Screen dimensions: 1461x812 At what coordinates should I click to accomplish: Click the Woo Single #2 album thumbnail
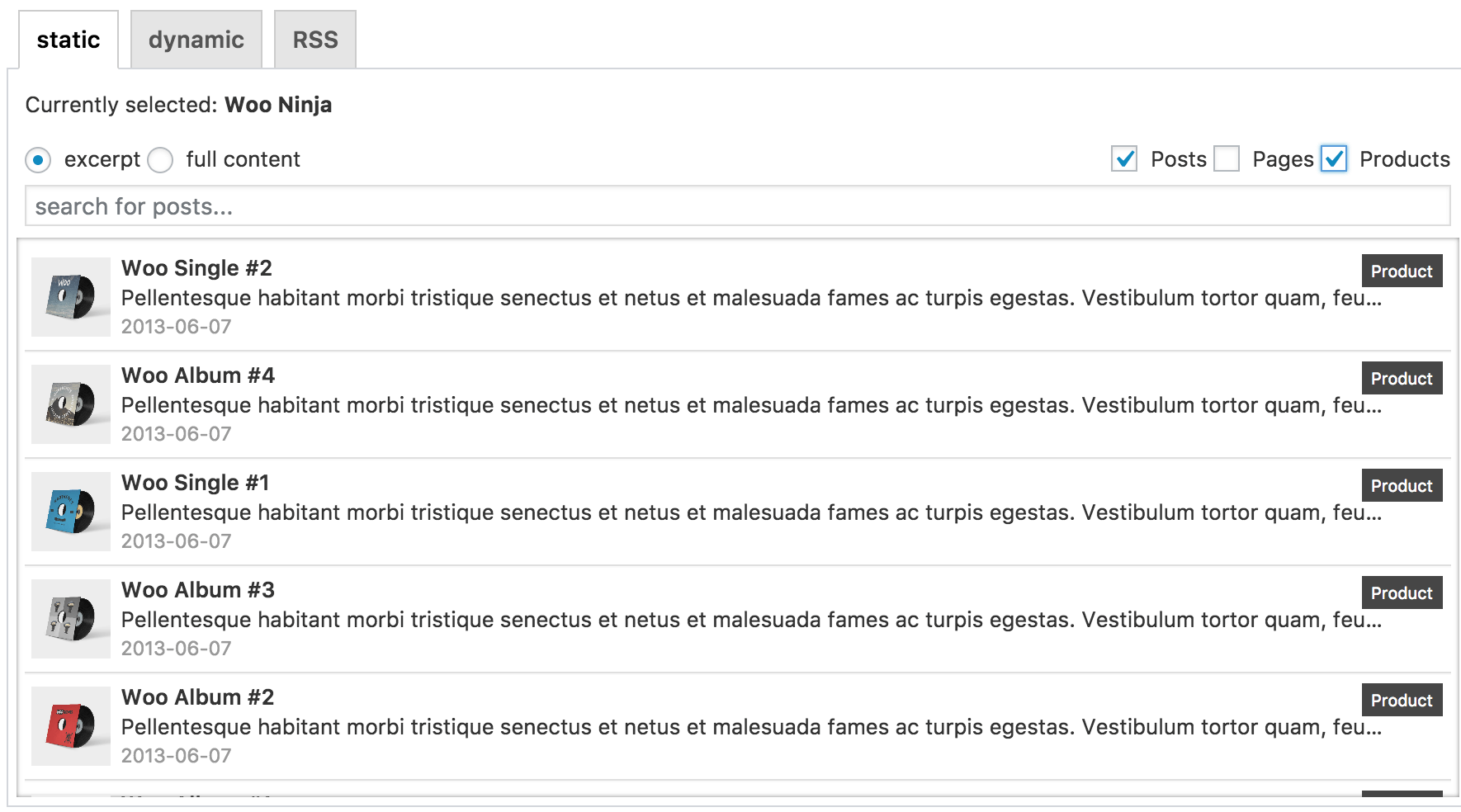coord(71,297)
